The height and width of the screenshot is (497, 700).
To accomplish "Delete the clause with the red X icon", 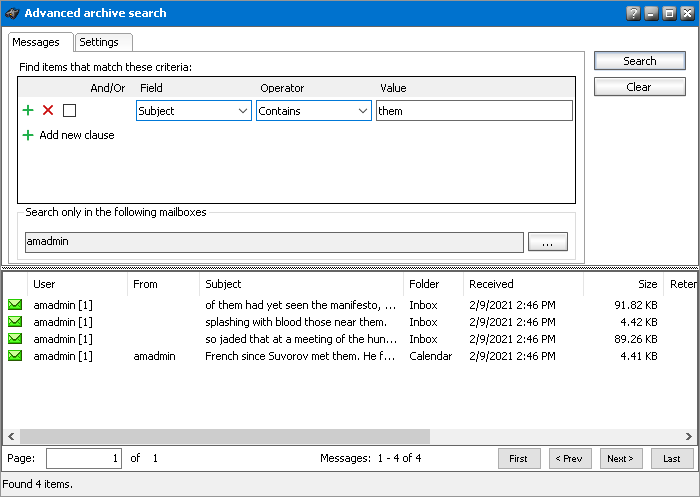I will (48, 111).
